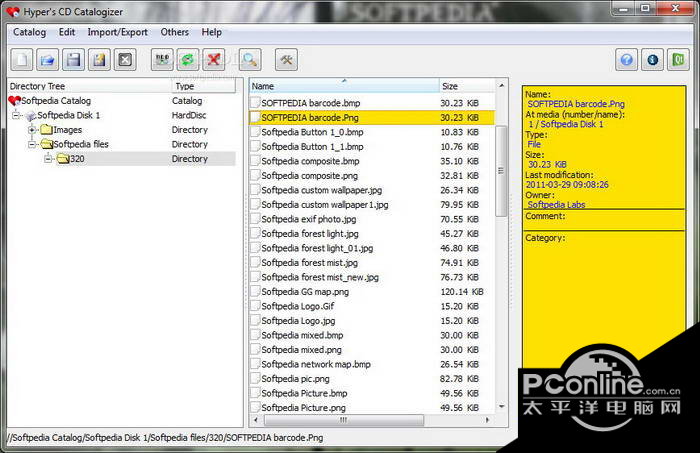This screenshot has width=700, height=453.
Task: Open a catalog via the blue folder icon
Action: pyautogui.click(x=47, y=59)
